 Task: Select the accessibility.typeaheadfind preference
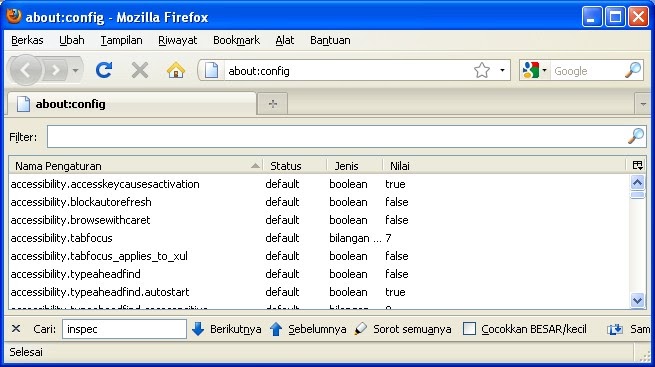click(318, 274)
